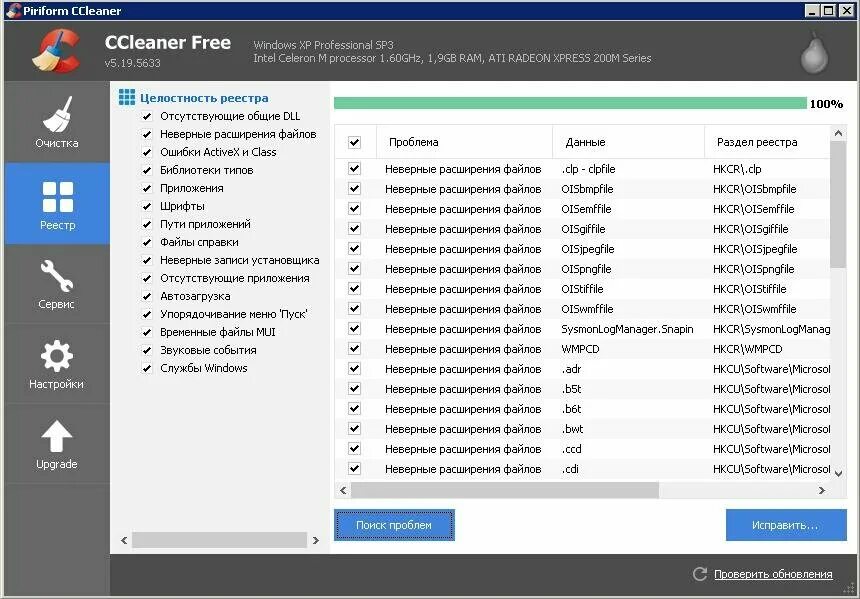Sort by the Проблема column header
The image size is (860, 599).
coord(465,142)
